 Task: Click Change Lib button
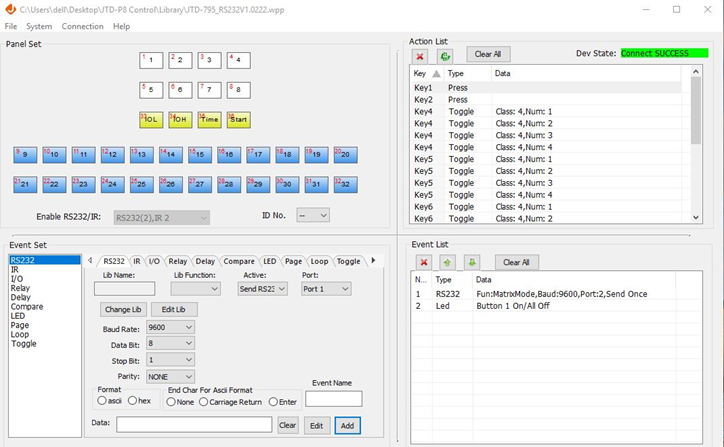coord(123,309)
